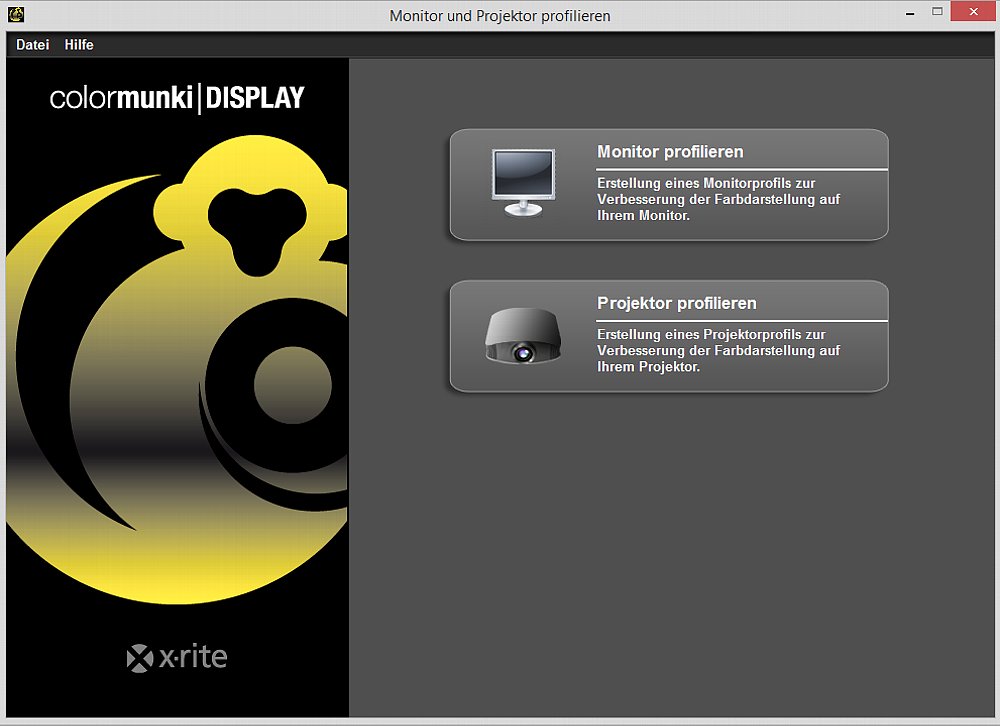
Task: Select the Projektor profilieren heading
Action: [677, 303]
